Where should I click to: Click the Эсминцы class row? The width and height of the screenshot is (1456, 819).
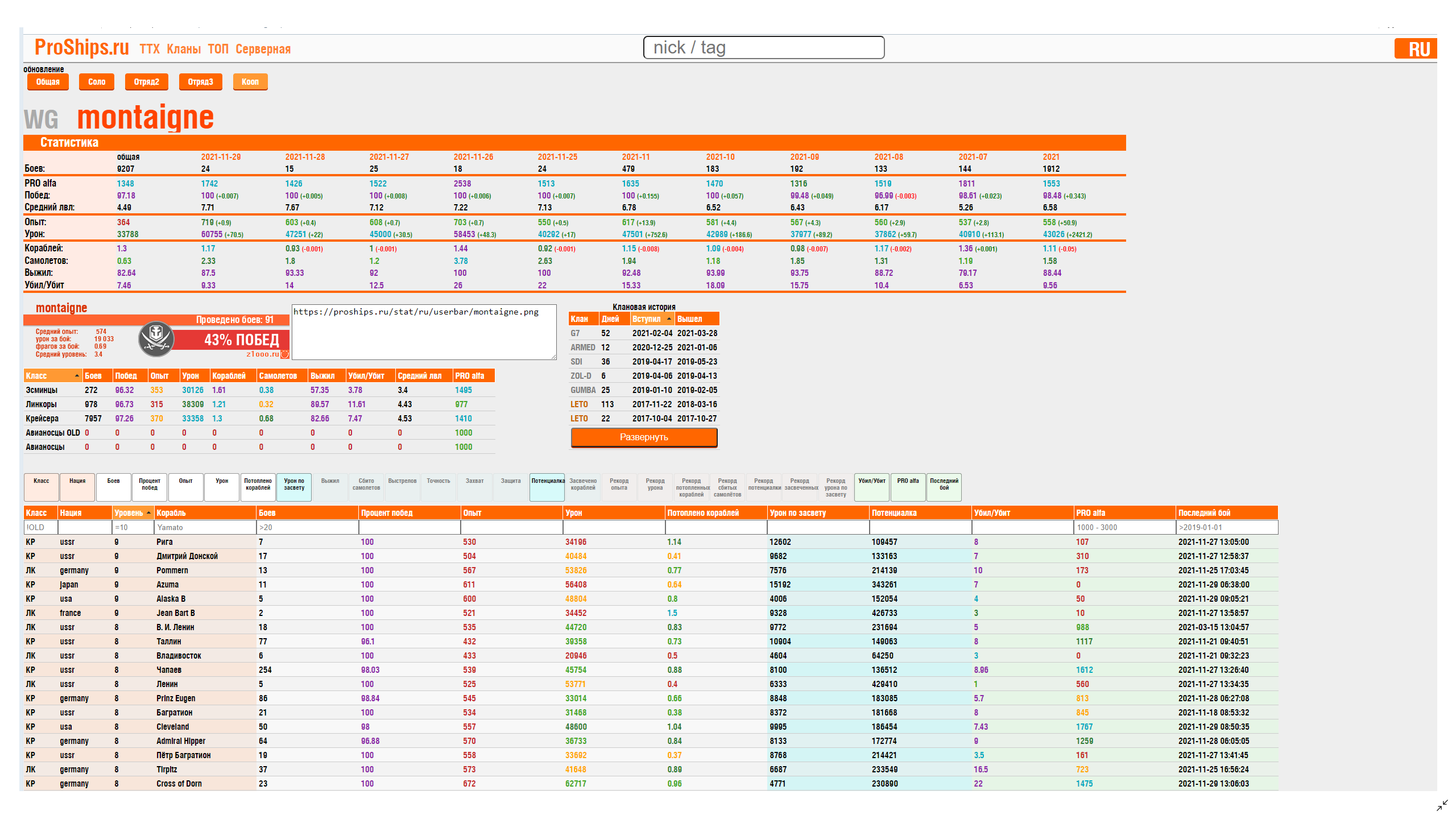(x=259, y=390)
